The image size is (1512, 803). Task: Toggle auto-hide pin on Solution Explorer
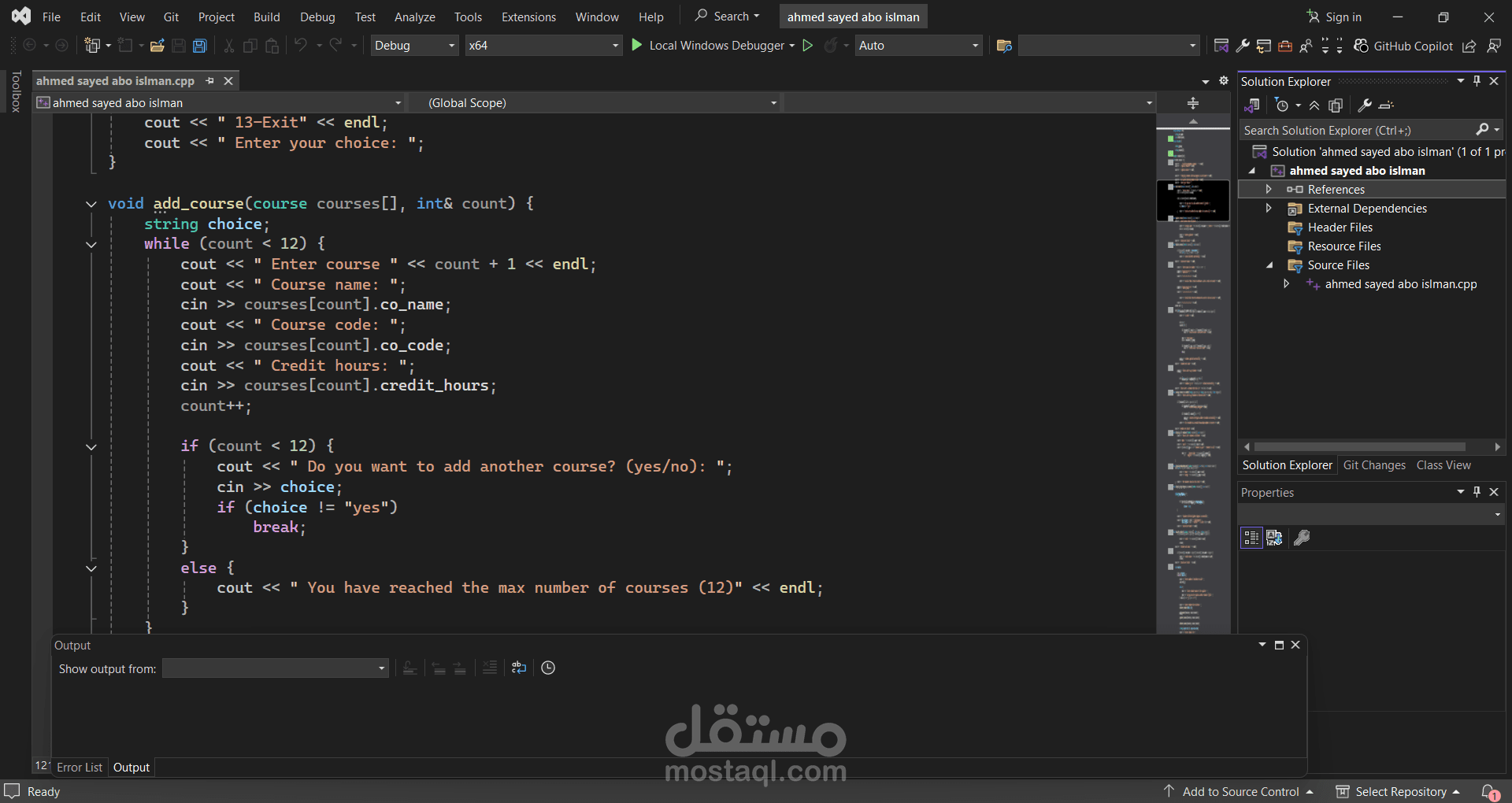coord(1477,81)
